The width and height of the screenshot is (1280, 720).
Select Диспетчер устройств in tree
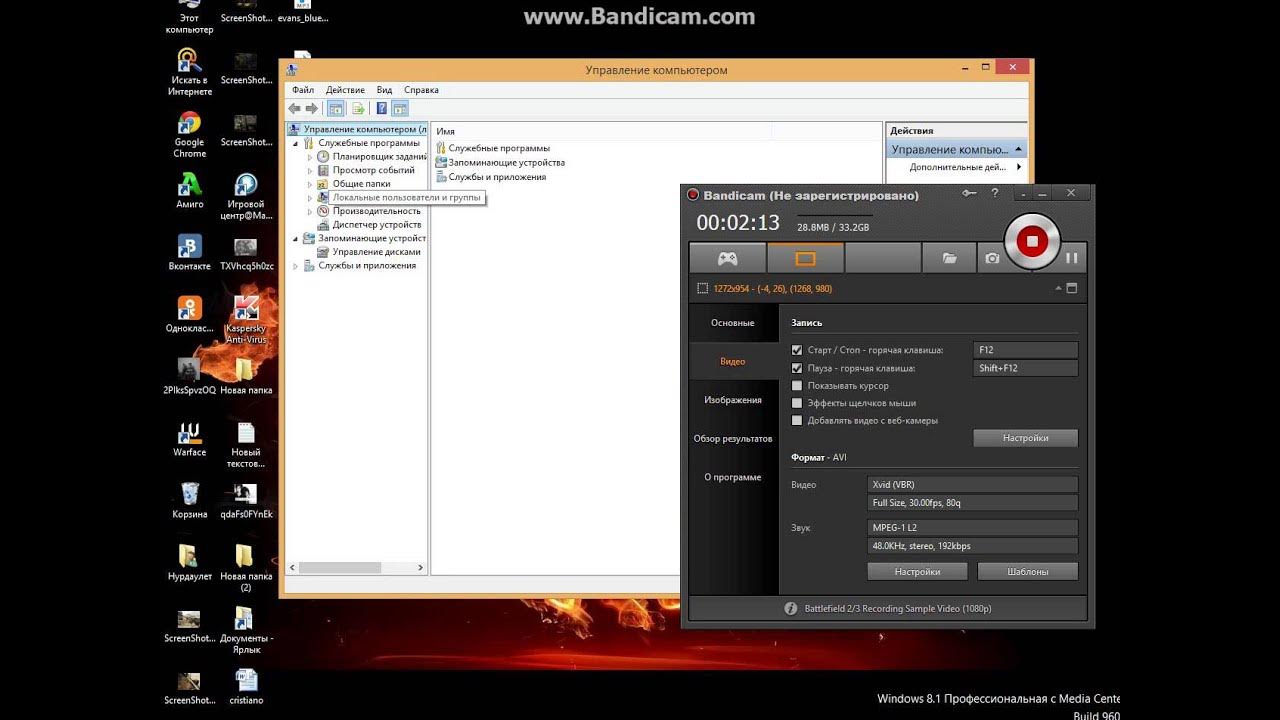[x=376, y=225]
